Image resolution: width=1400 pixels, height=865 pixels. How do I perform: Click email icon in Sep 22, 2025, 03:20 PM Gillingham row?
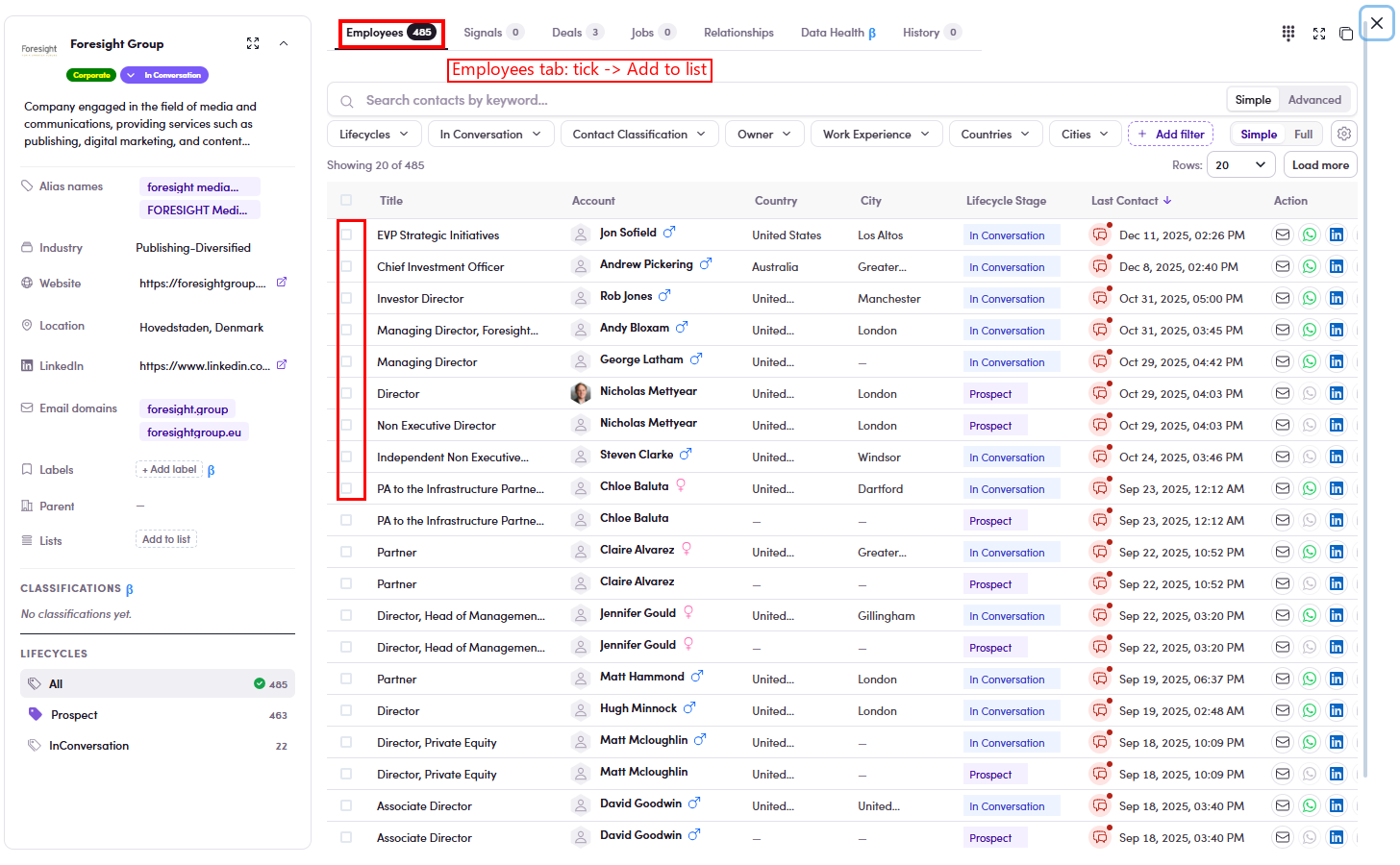(x=1283, y=615)
